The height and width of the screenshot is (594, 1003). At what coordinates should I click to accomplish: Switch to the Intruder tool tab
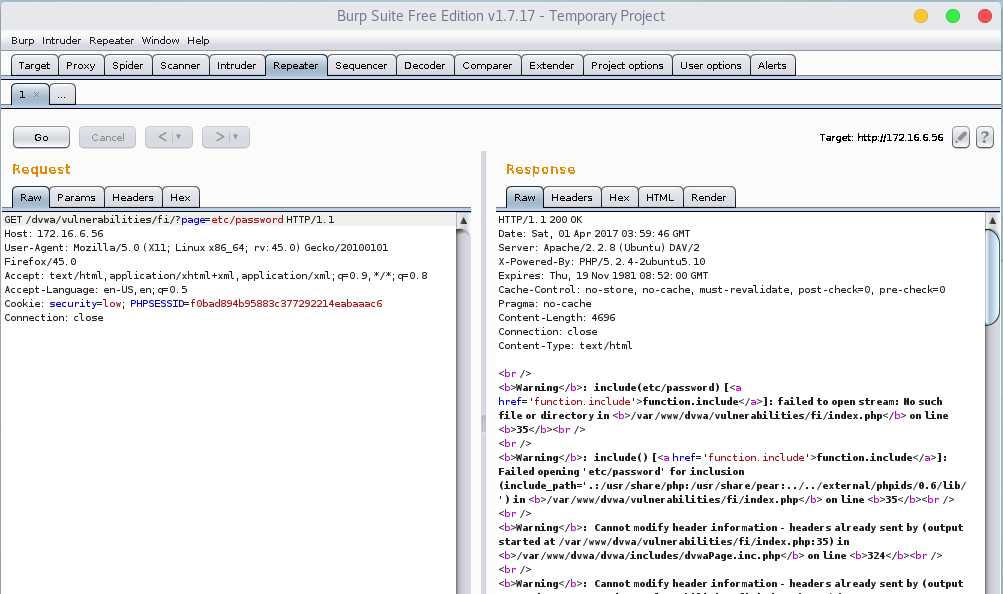click(237, 65)
